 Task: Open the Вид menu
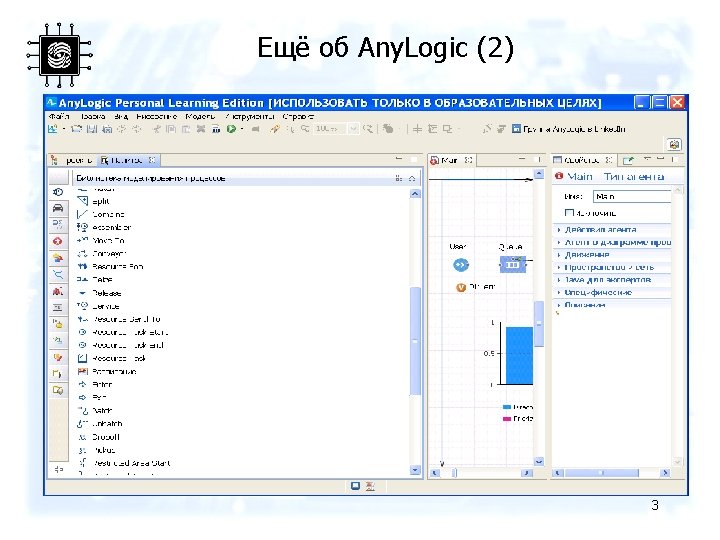pos(121,117)
